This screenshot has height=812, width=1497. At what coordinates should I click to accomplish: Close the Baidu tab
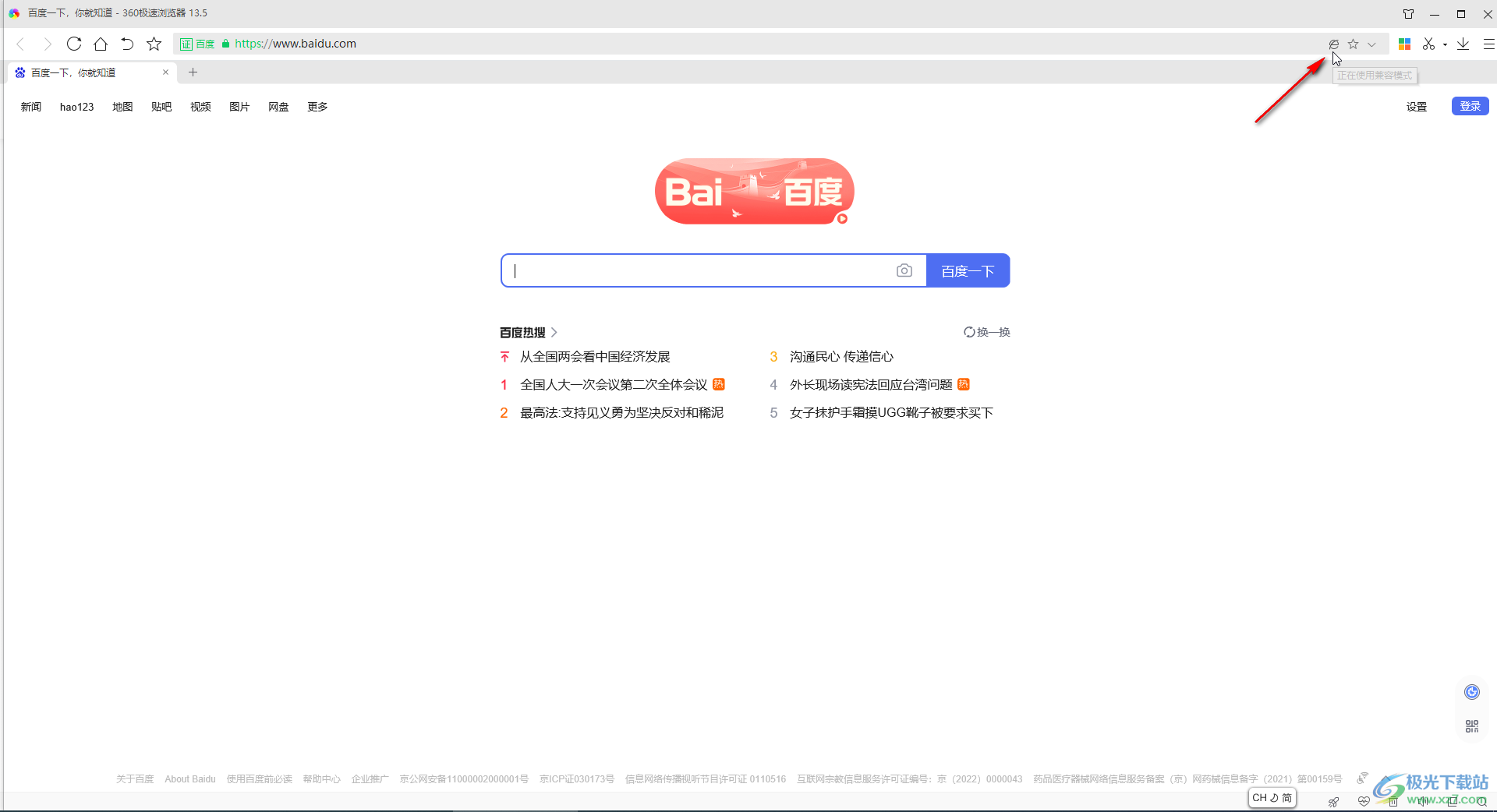(165, 72)
